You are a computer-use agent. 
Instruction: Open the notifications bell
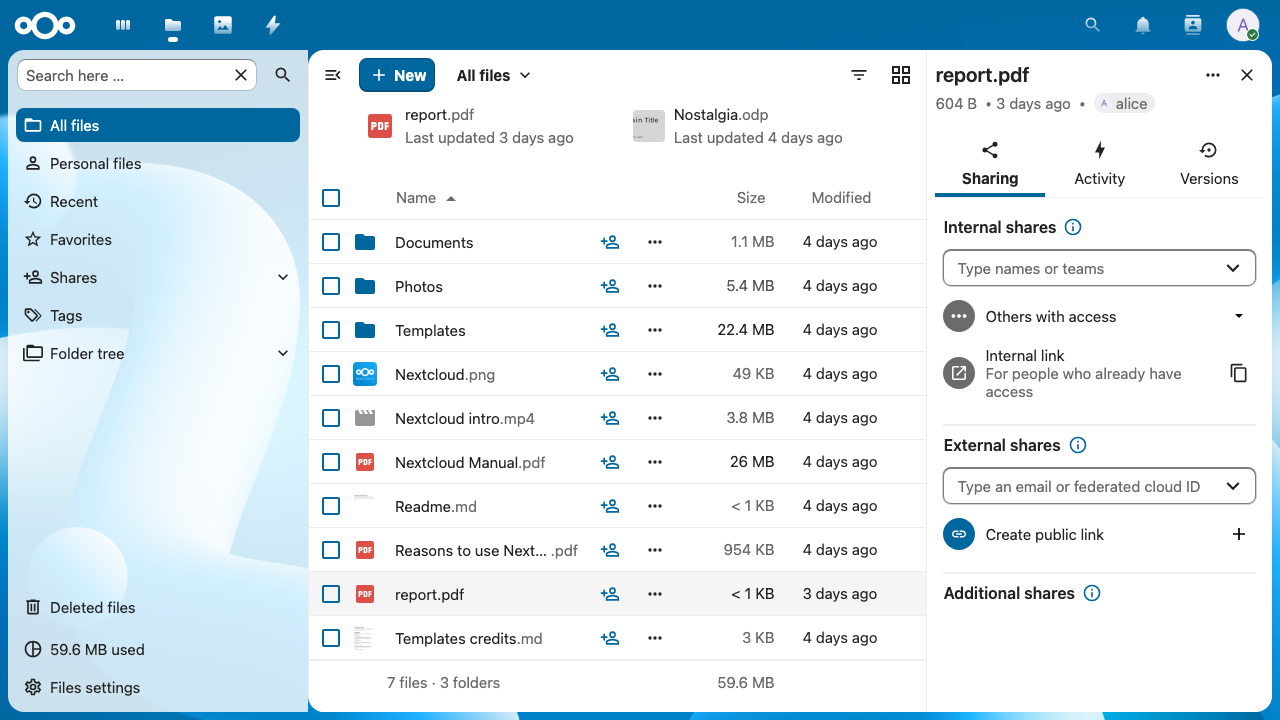[x=1143, y=25]
